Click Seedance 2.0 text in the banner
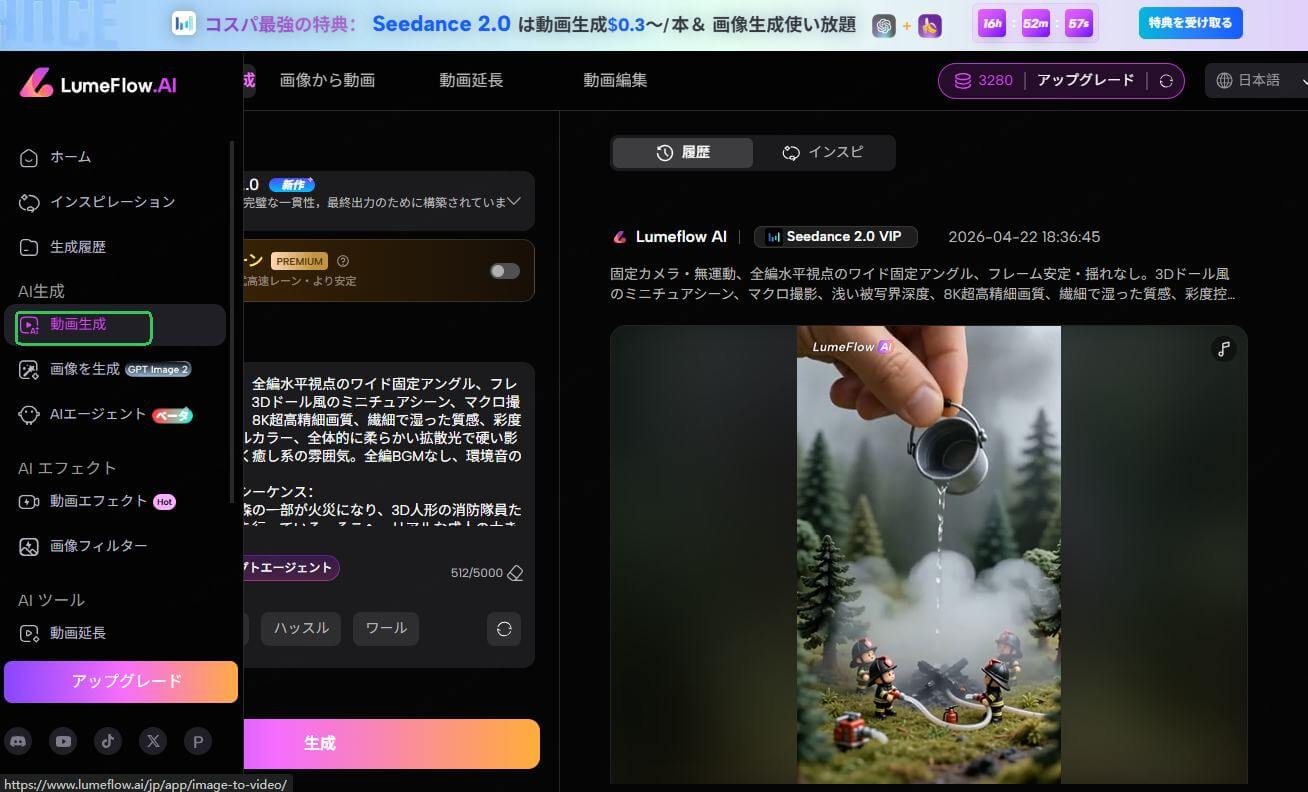Image resolution: width=1308 pixels, height=792 pixels. [x=441, y=24]
